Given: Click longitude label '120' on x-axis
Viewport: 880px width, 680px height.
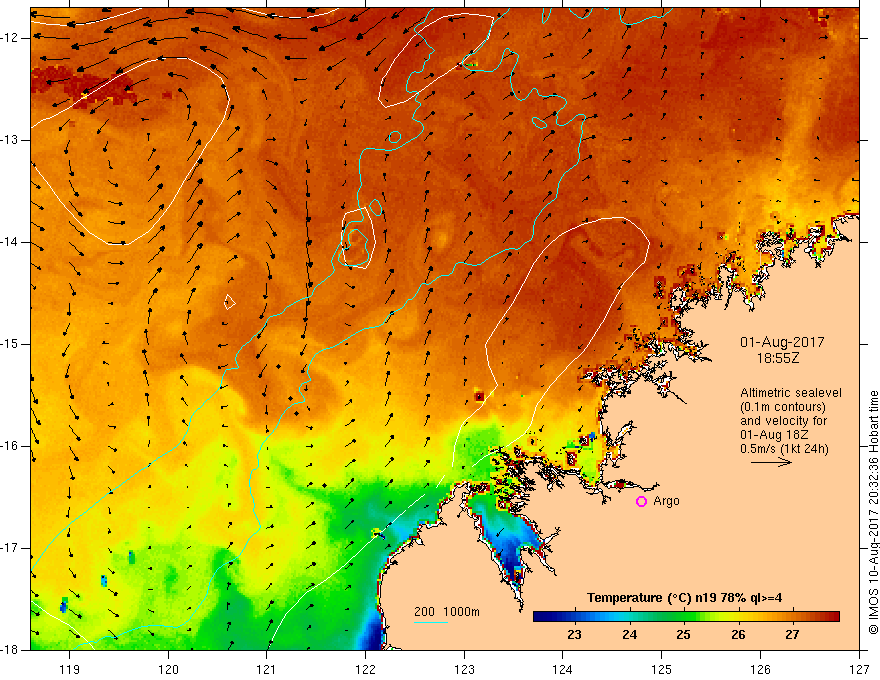Looking at the screenshot, I should point(168,669).
